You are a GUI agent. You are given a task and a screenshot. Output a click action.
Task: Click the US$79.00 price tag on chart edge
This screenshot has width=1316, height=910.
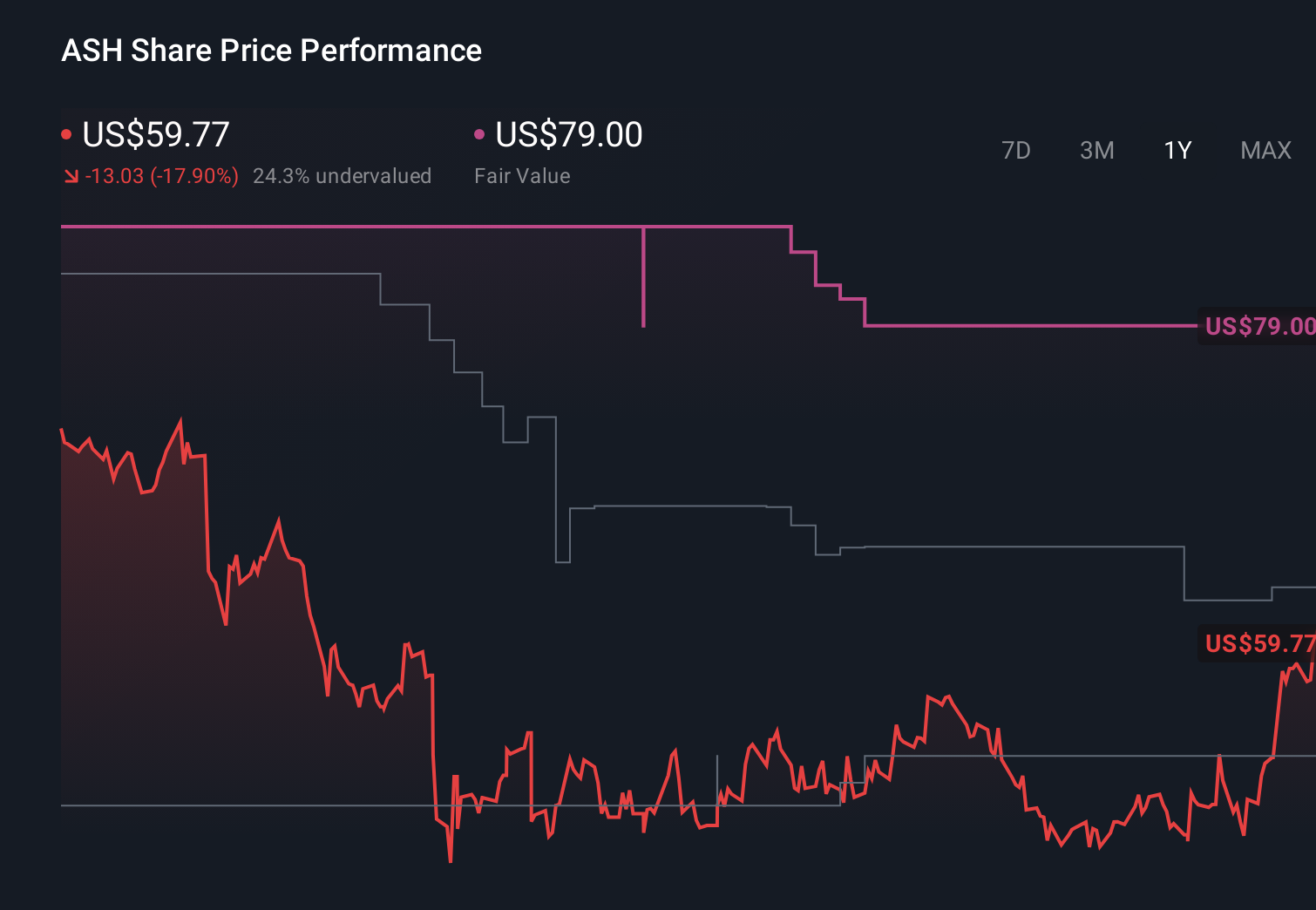1259,327
